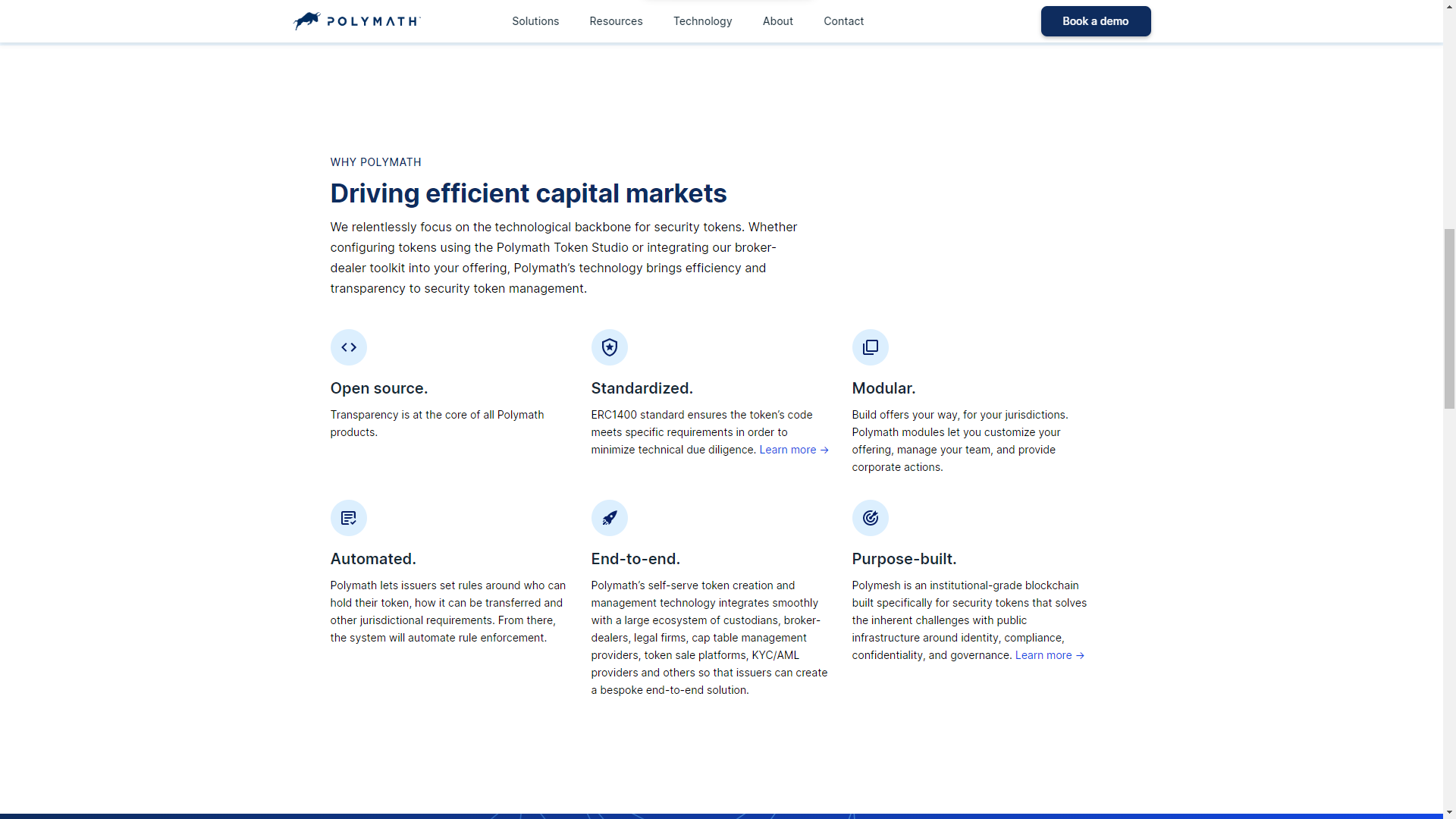
Task: Click the End-to-end rocket icon
Action: 610,518
